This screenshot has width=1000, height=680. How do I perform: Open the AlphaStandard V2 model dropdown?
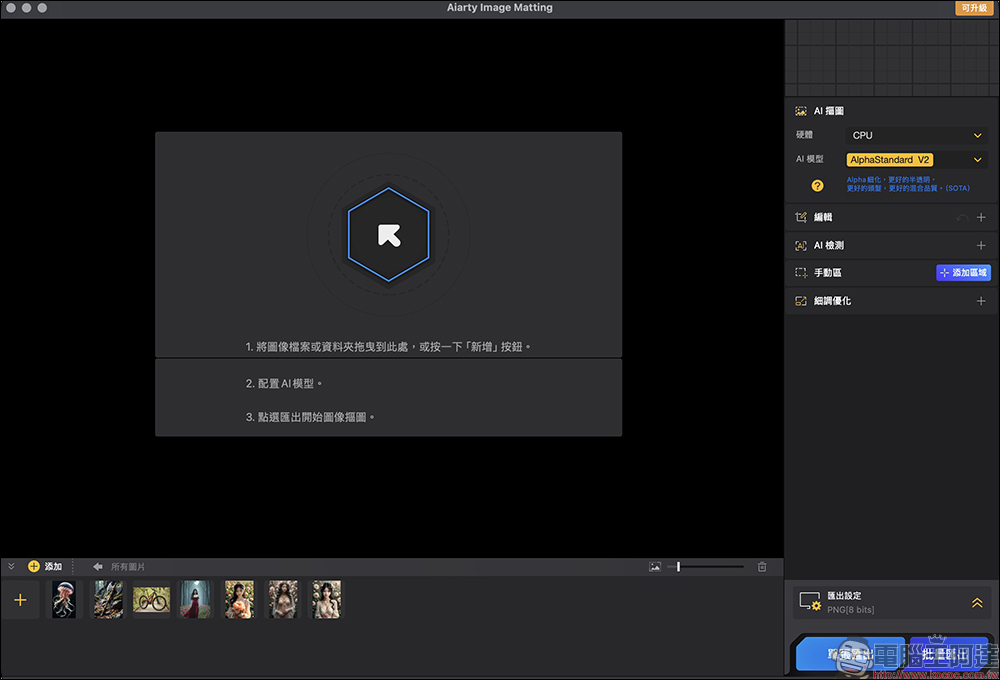click(916, 159)
